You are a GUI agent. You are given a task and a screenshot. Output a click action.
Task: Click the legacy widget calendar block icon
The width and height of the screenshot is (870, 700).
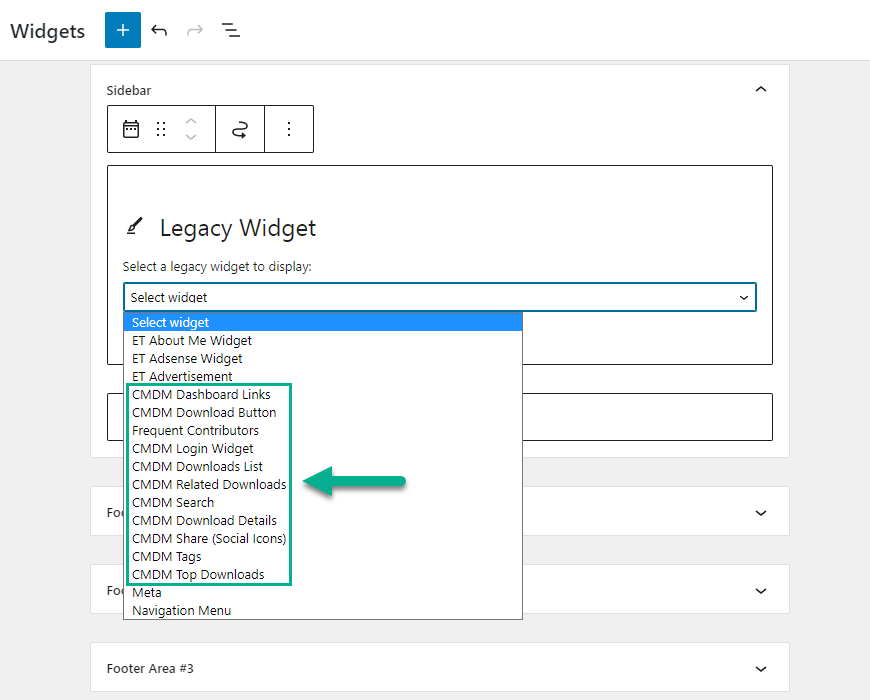coord(131,129)
